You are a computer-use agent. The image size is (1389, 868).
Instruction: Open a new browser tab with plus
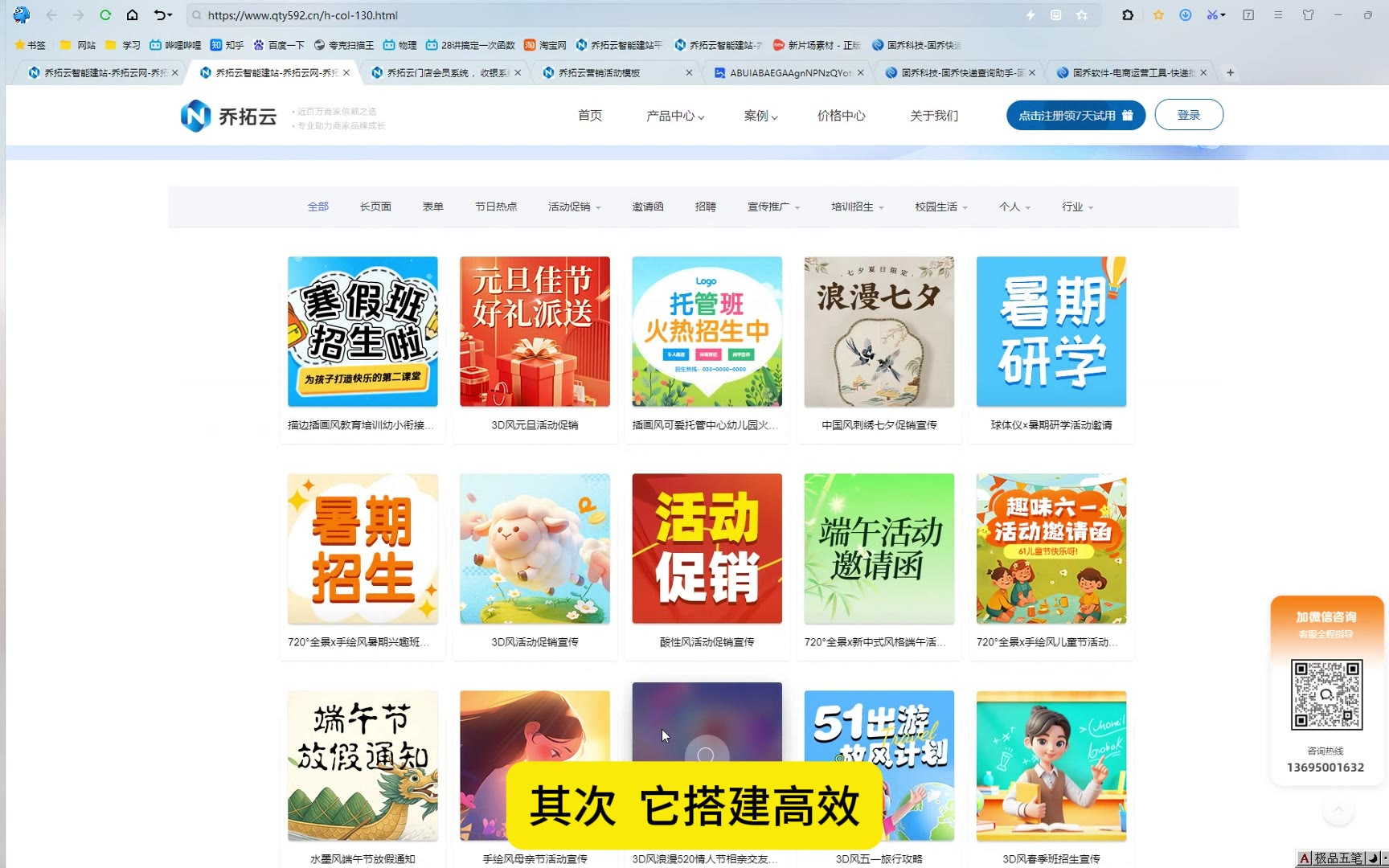point(1230,72)
